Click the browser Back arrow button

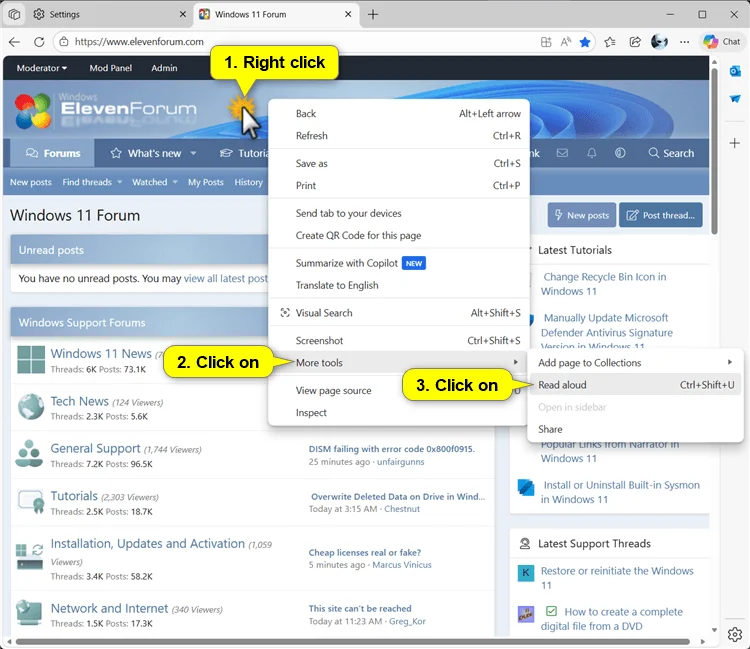point(14,42)
